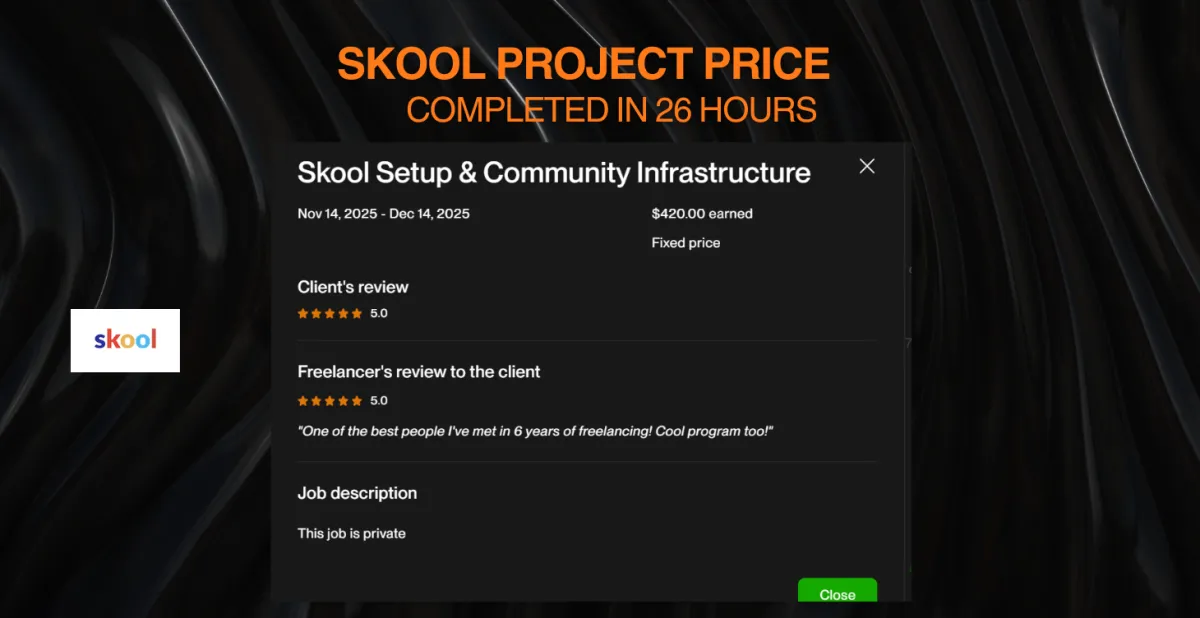The width and height of the screenshot is (1200, 618).
Task: Close the dialog with the X icon
Action: [867, 166]
